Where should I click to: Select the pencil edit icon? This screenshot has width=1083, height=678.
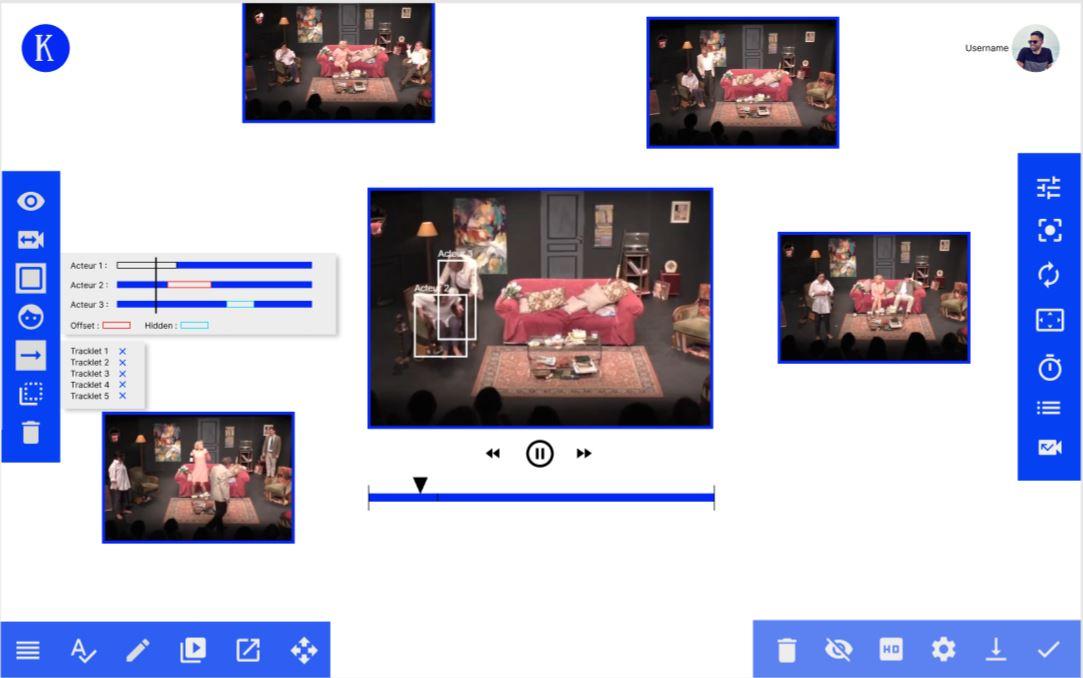pos(138,651)
